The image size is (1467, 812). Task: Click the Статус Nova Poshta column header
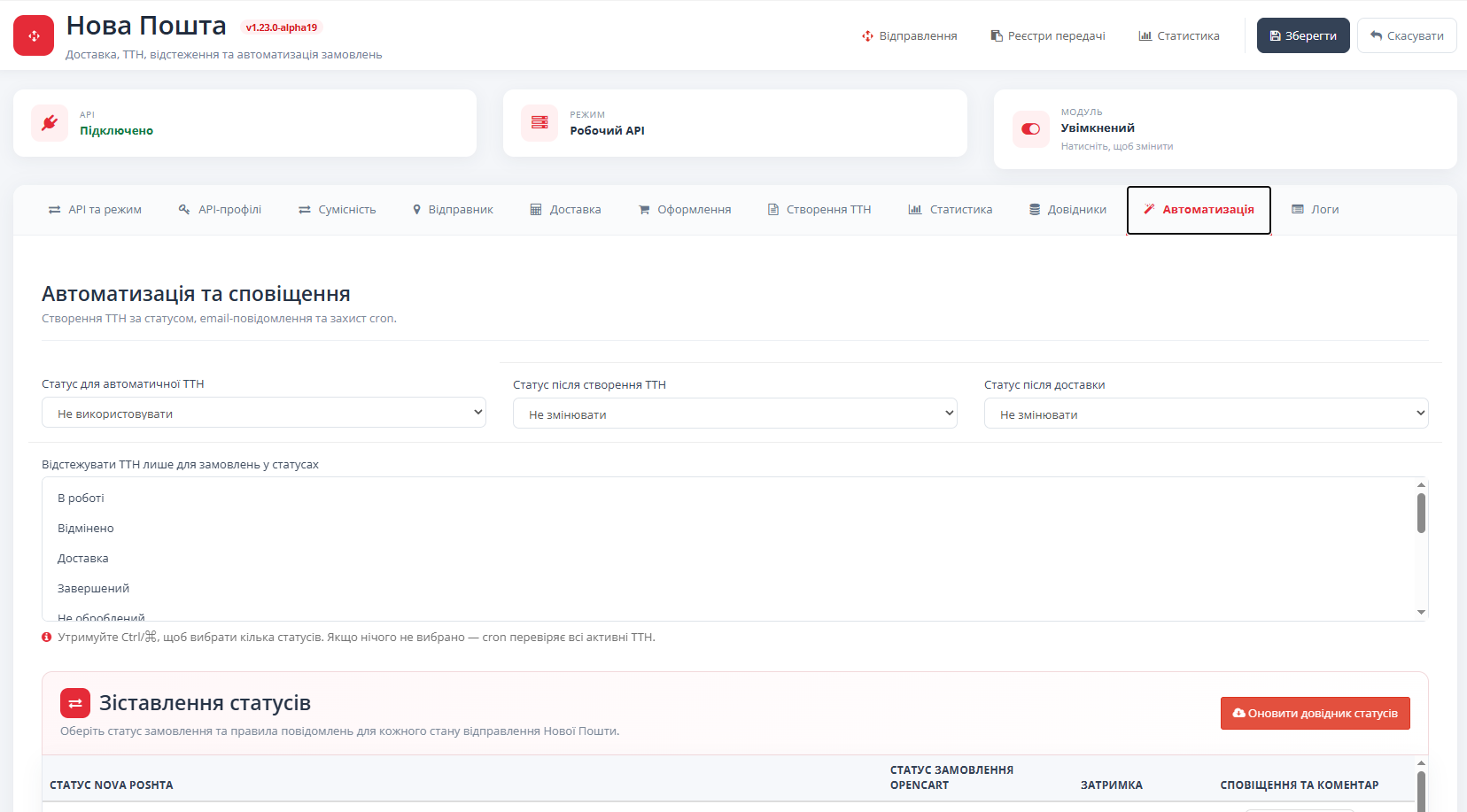pyautogui.click(x=112, y=785)
